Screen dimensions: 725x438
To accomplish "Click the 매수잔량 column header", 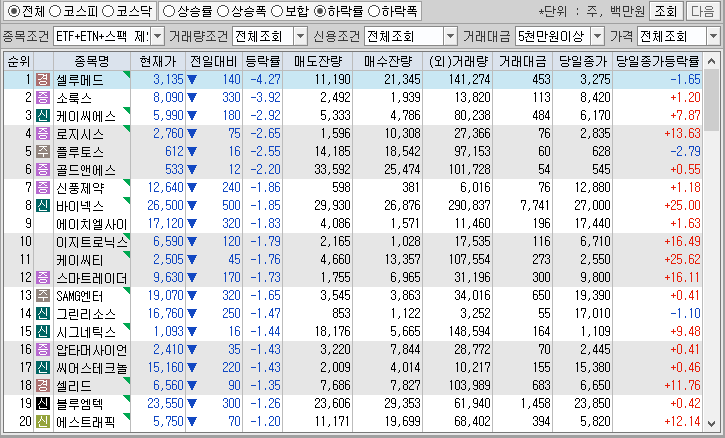I will click(x=387, y=61).
